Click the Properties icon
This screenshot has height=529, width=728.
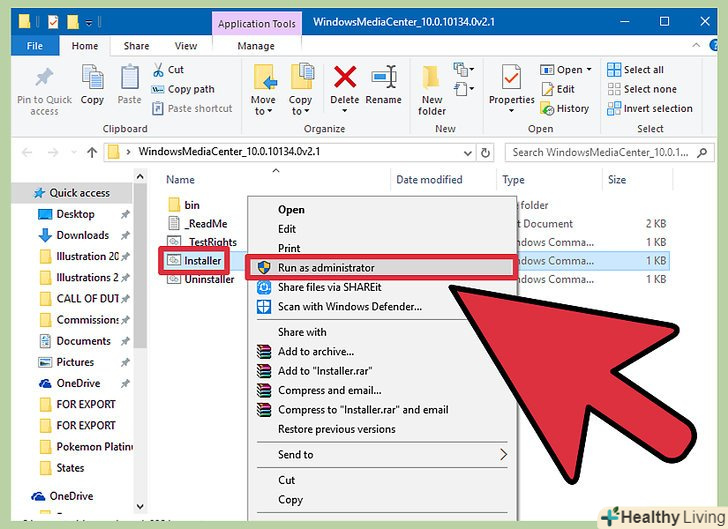coord(511,77)
